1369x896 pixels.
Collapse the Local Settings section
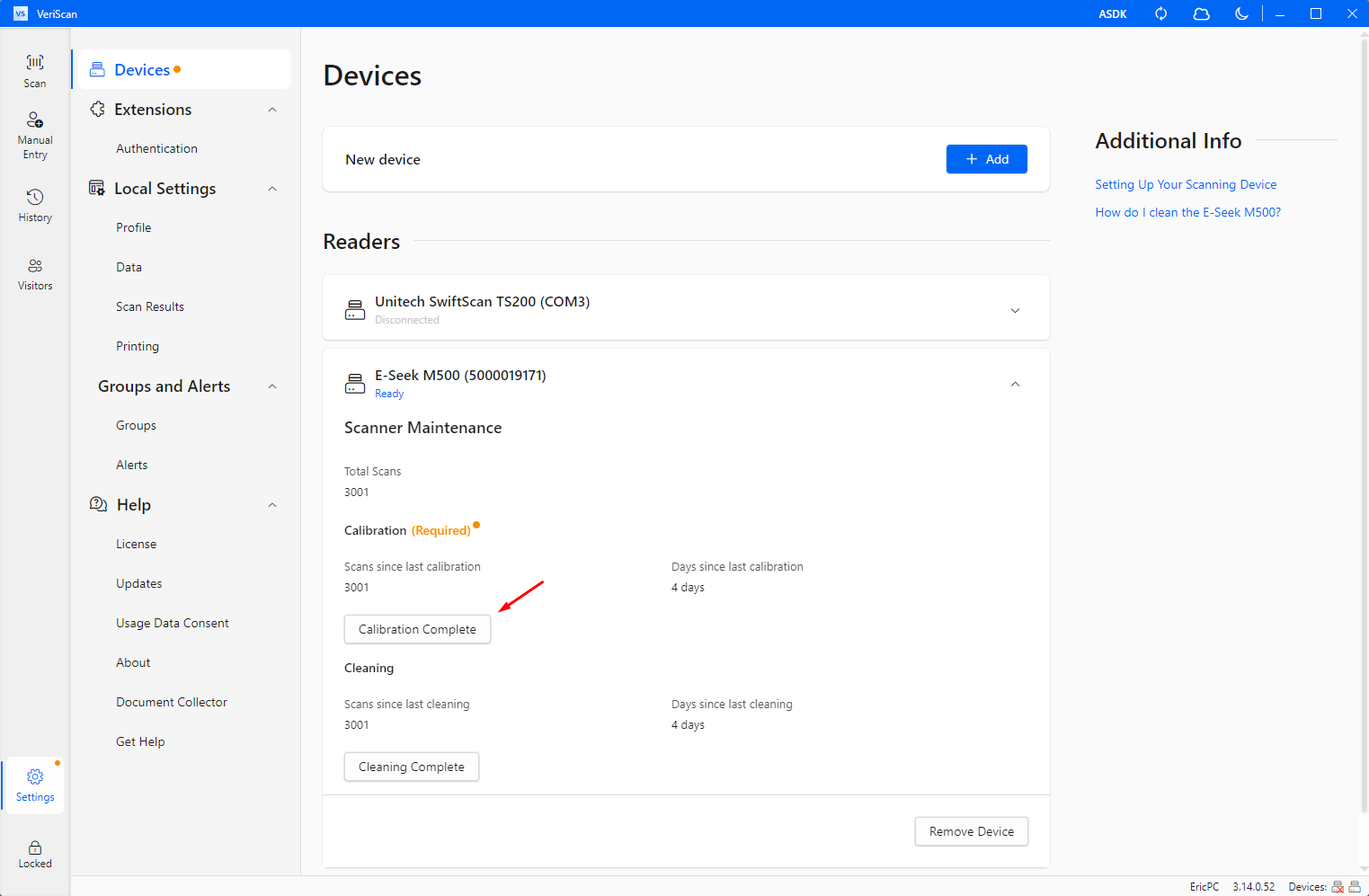[272, 189]
